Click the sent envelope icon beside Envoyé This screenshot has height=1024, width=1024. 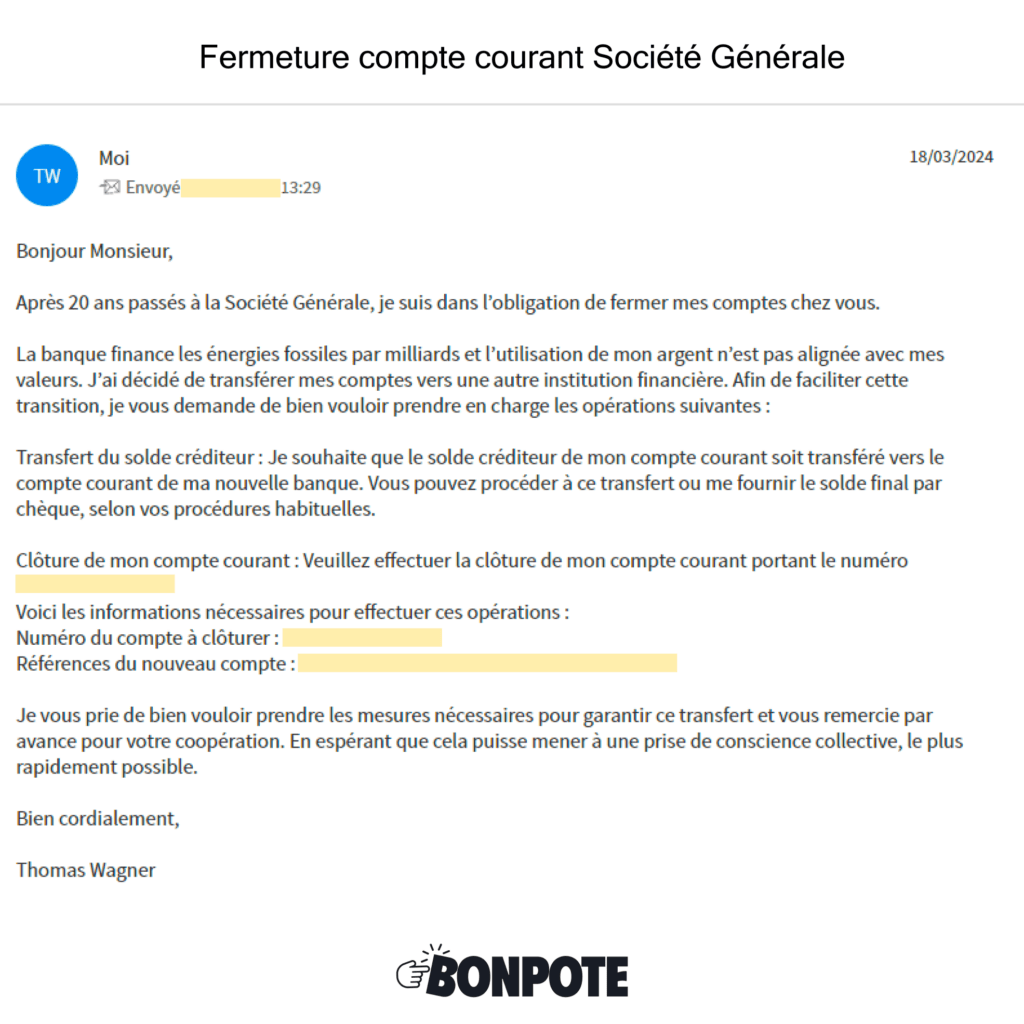tap(110, 187)
